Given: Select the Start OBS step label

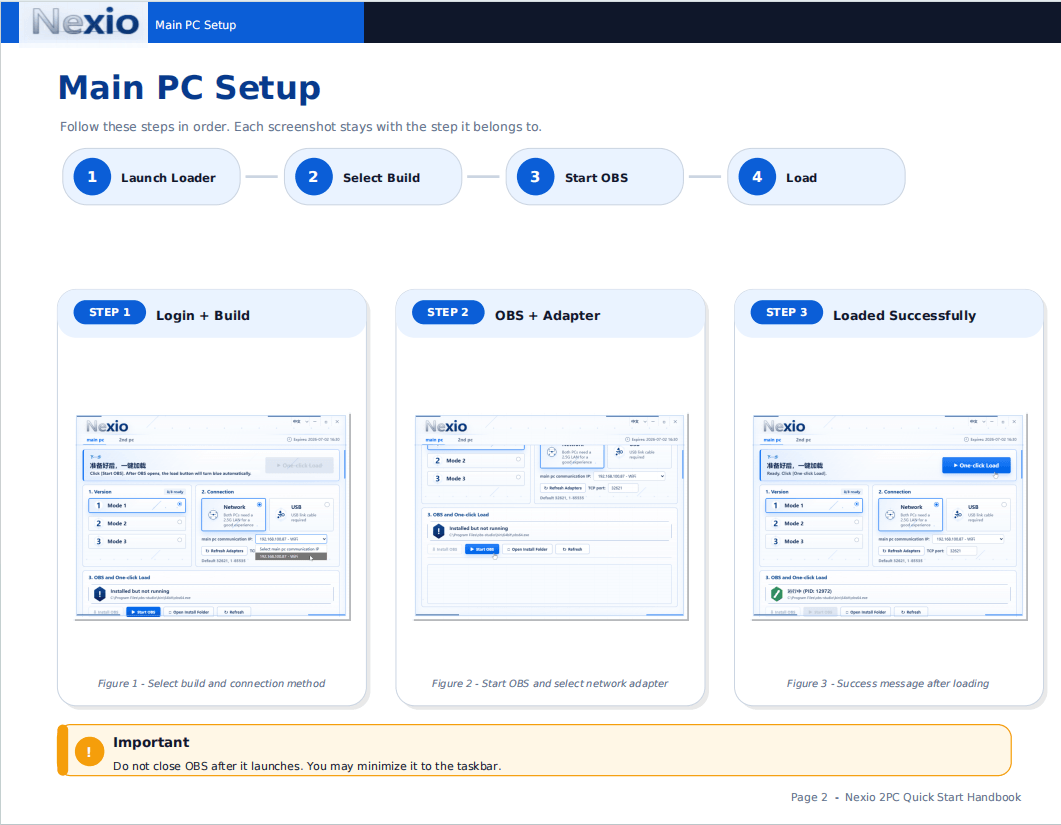Looking at the screenshot, I should click(596, 178).
